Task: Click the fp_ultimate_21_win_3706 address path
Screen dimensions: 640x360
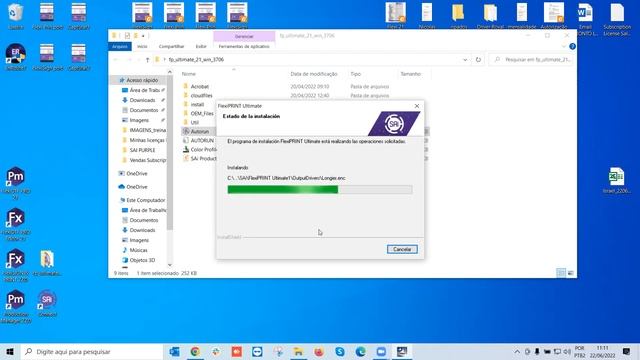Action: pyautogui.click(x=196, y=60)
